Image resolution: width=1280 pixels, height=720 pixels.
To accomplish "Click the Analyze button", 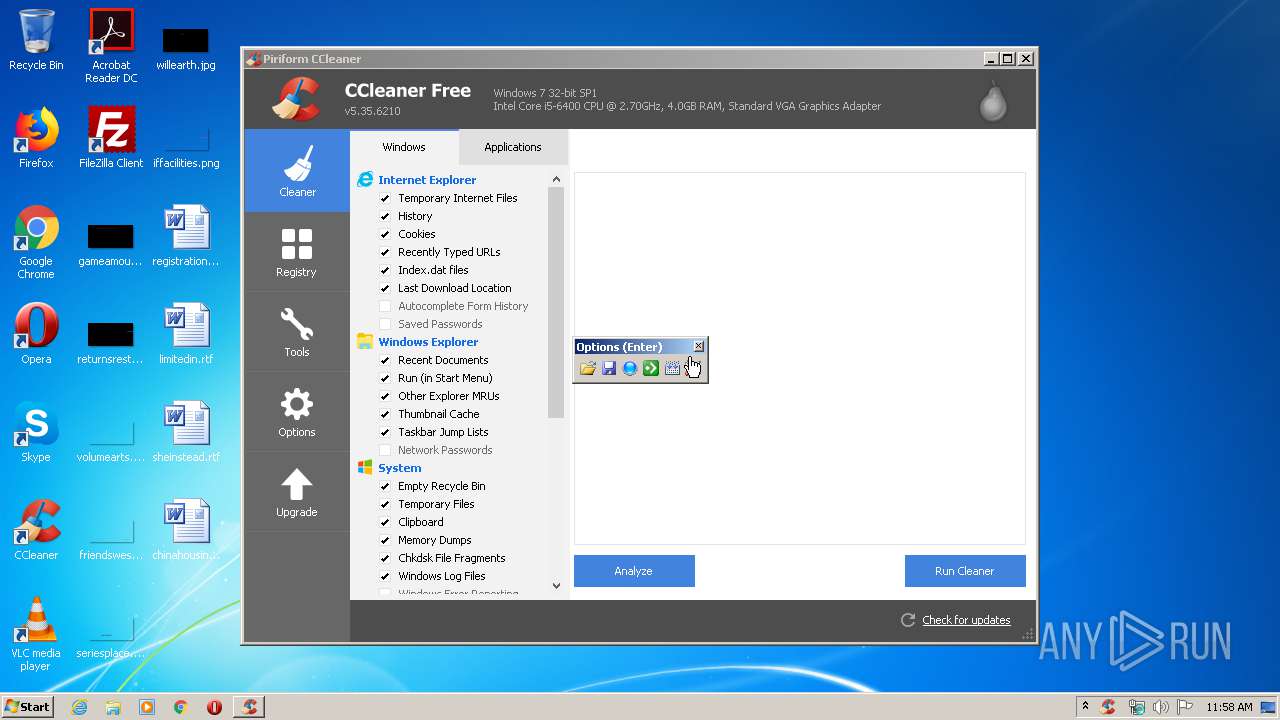I will point(634,571).
